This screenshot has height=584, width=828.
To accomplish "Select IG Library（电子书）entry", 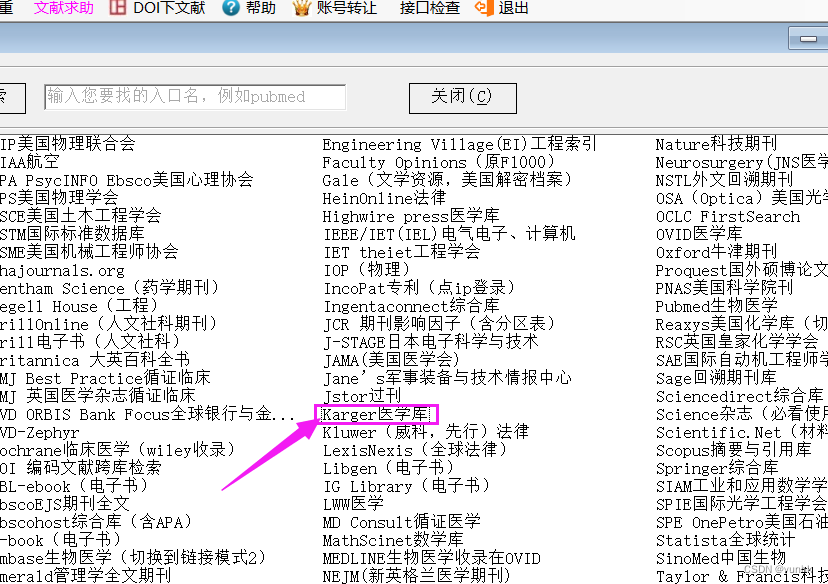I will (407, 486).
